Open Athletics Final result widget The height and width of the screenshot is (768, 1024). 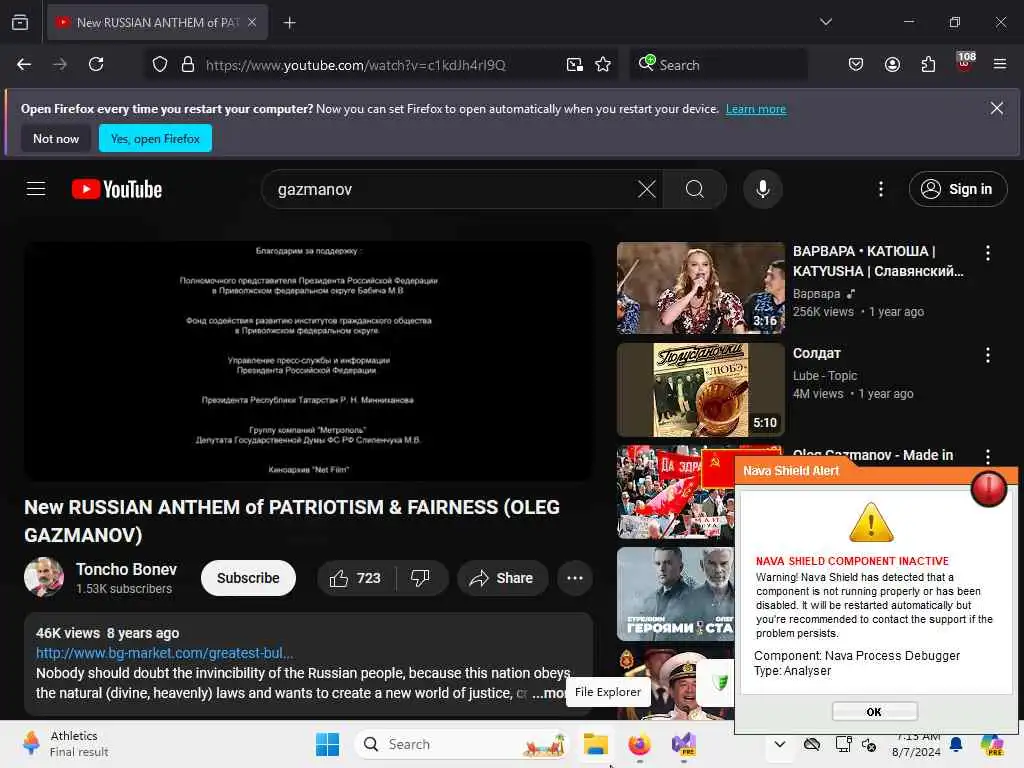65,744
